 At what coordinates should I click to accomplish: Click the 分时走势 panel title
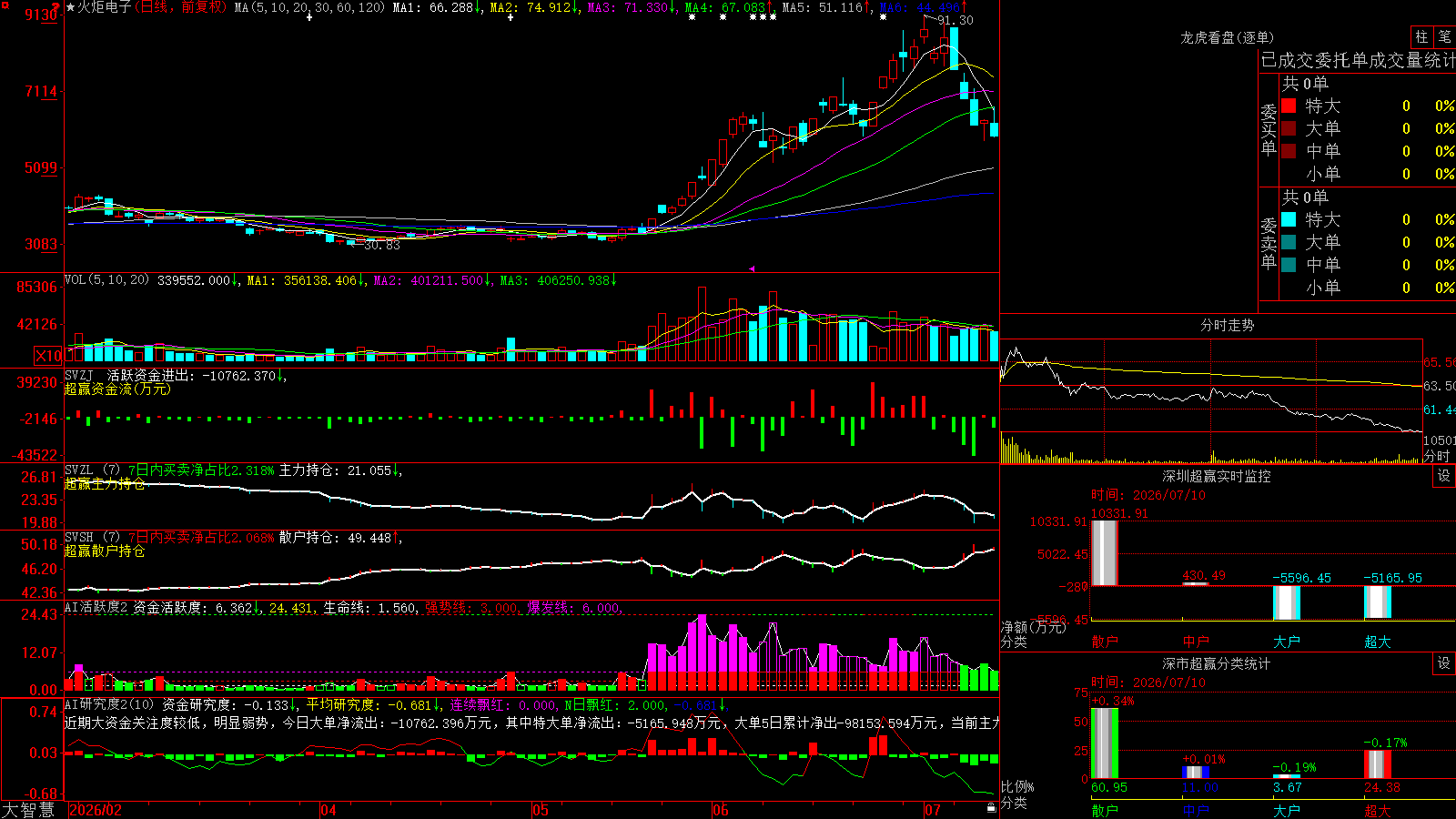click(x=1228, y=325)
